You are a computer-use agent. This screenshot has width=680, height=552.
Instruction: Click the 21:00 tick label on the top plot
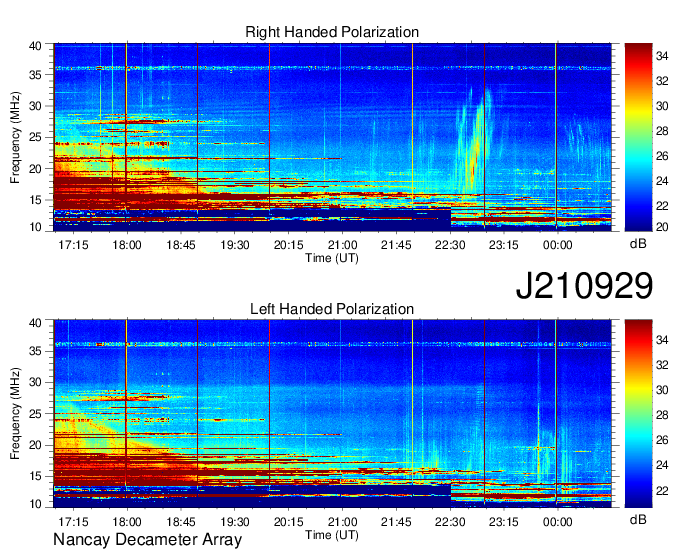click(343, 245)
